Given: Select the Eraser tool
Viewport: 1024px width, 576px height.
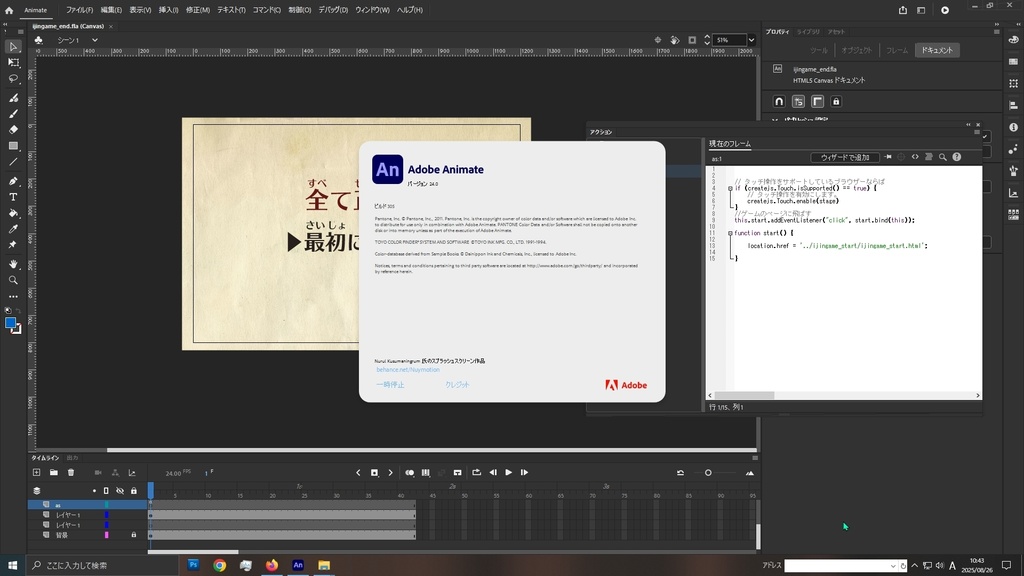Looking at the screenshot, I should pyautogui.click(x=13, y=129).
